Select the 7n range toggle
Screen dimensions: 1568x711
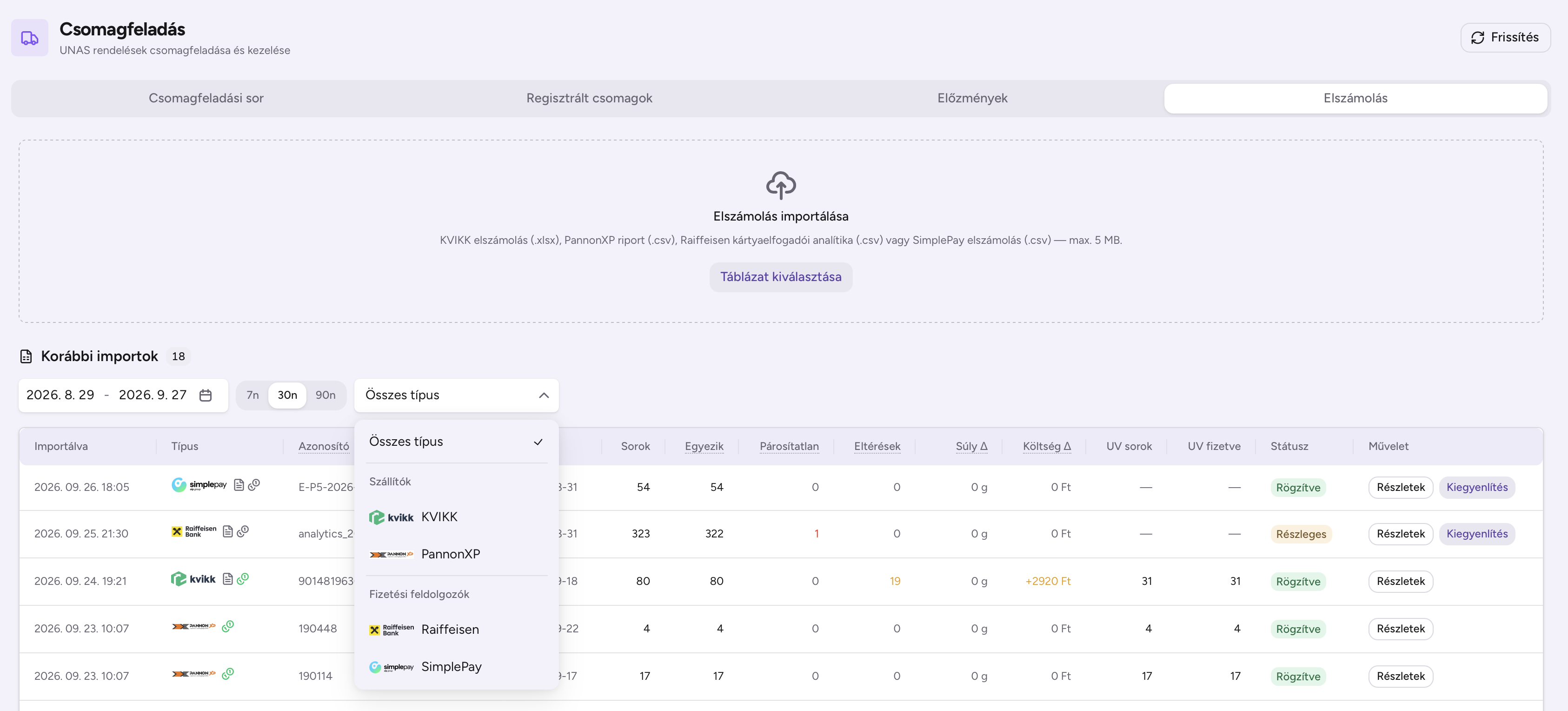[252, 396]
